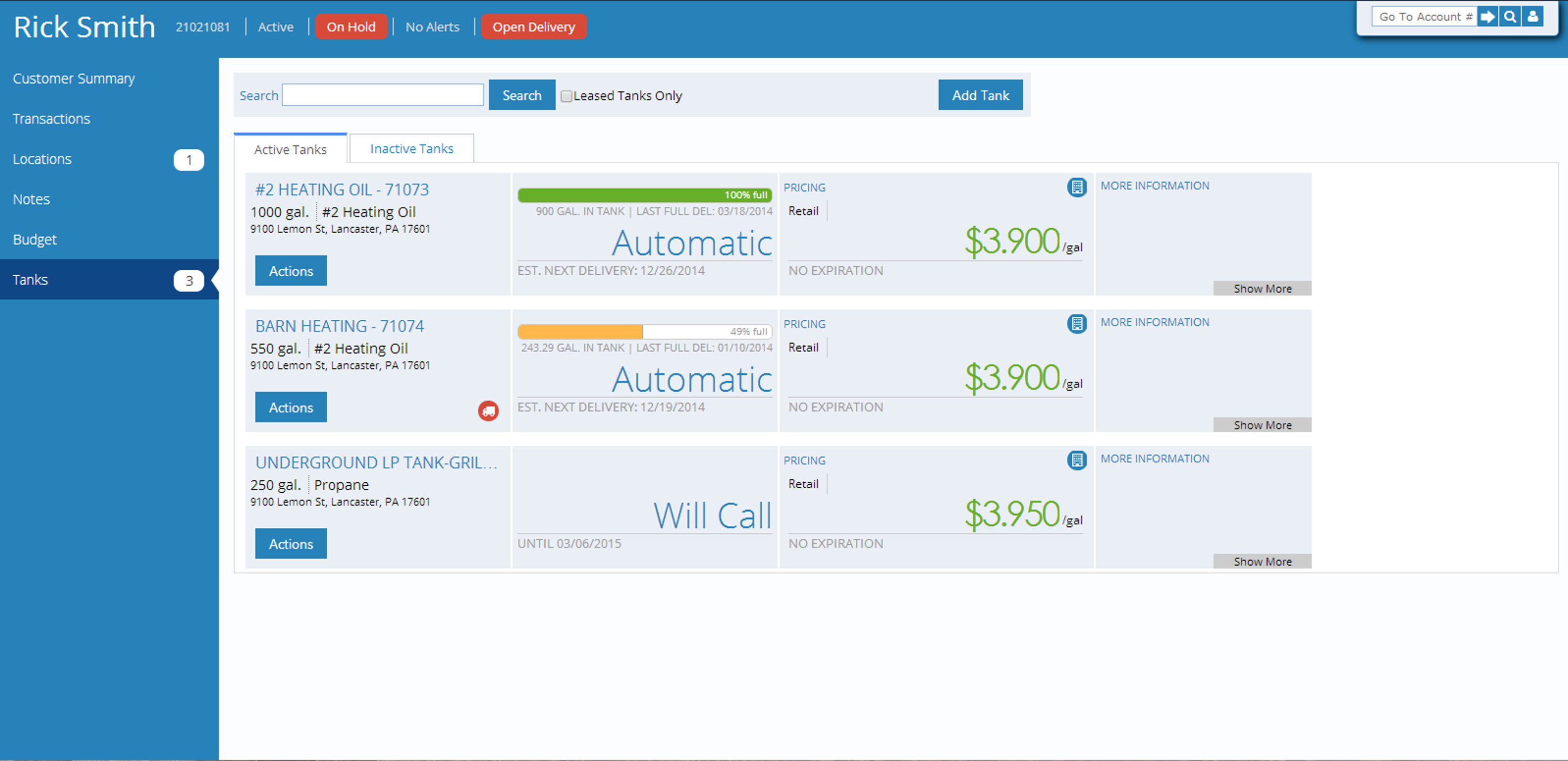Click red delivery truck icon on Barn Heating

pos(488,411)
